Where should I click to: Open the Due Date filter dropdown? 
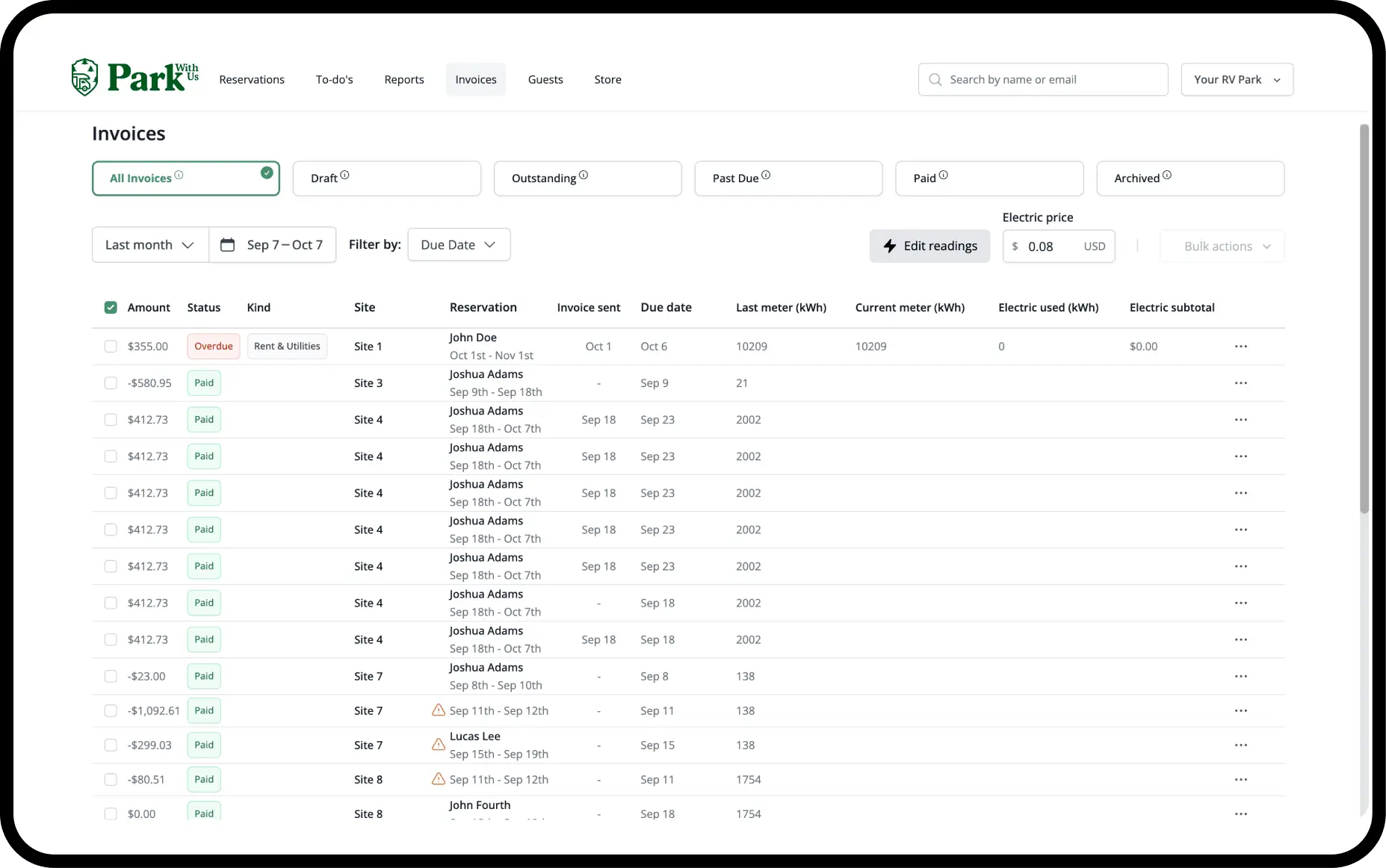(459, 245)
